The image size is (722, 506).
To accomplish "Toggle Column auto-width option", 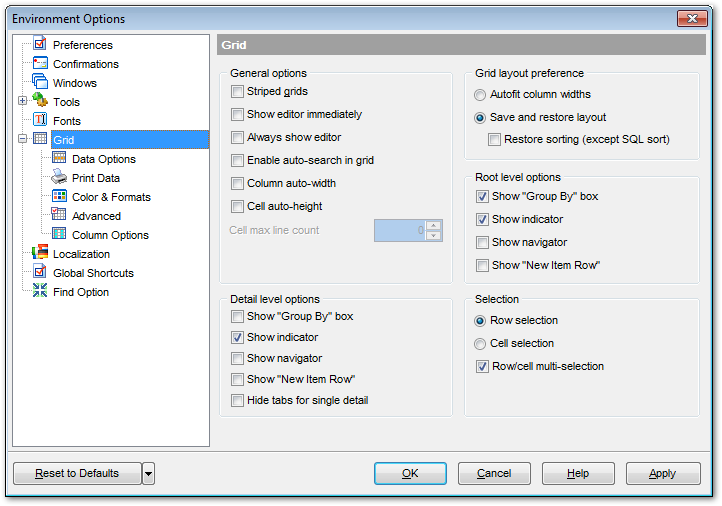I will click(237, 184).
